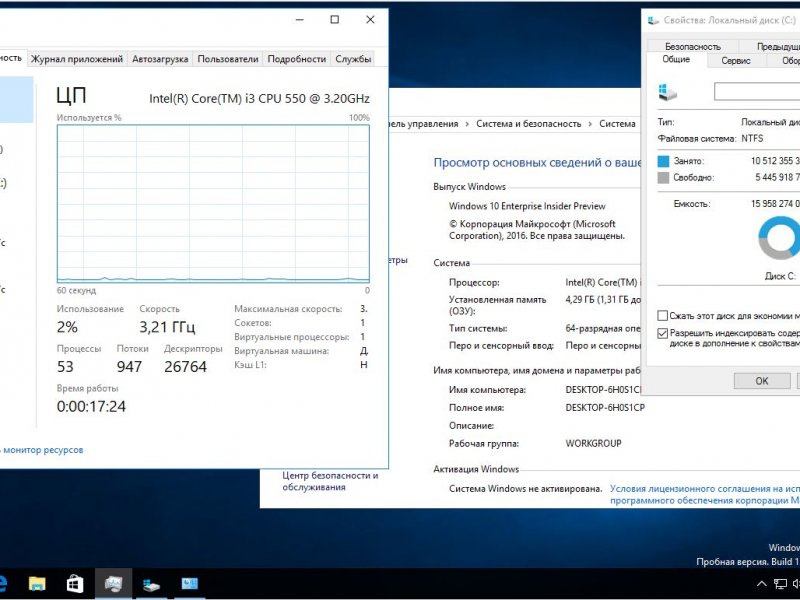Click 'Windows 10 Enterprise Insider Preview' text
The width and height of the screenshot is (800, 600).
click(x=527, y=206)
